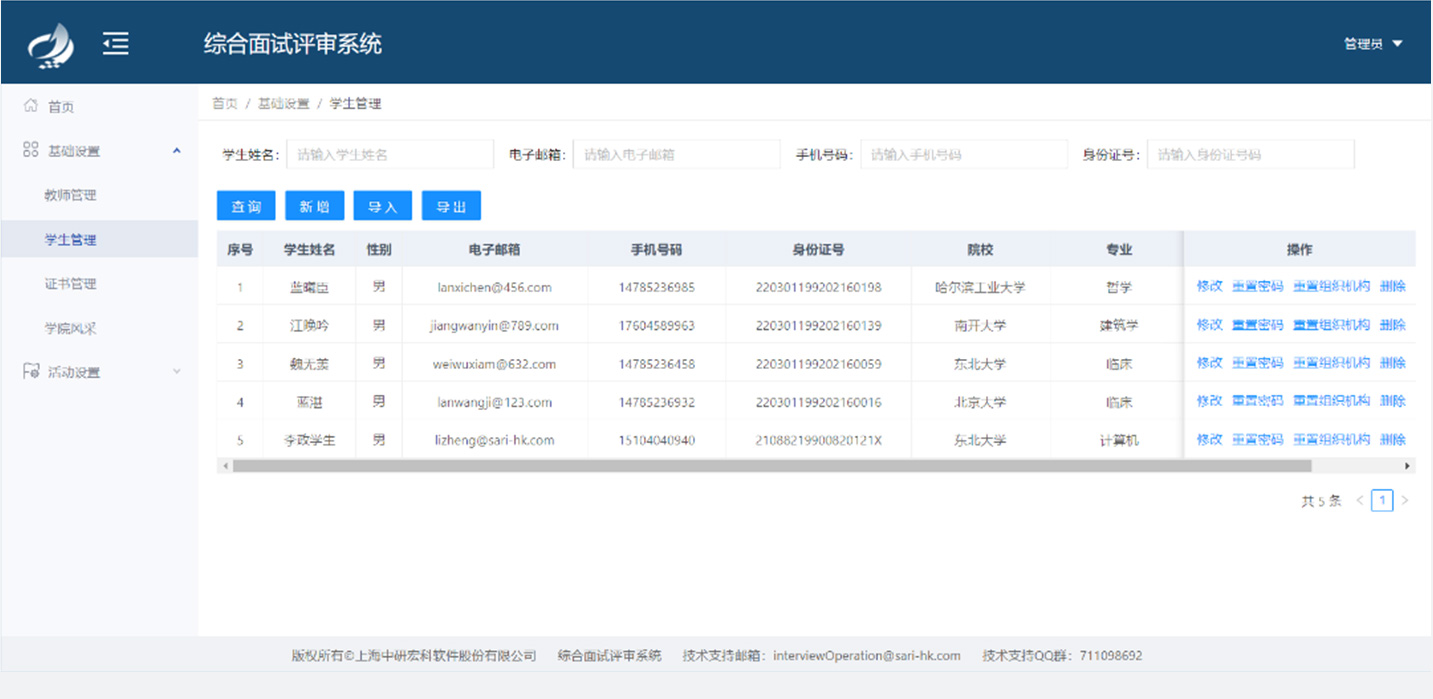1433x699 pixels.
Task: Focus the 手机号码 input field
Action: tap(964, 155)
